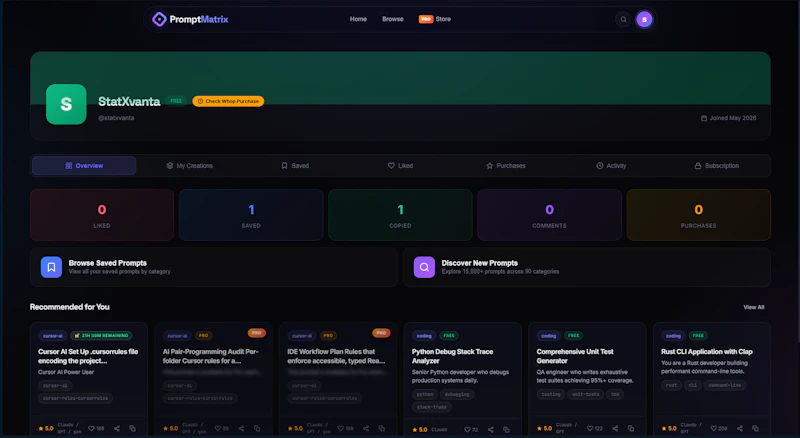The width and height of the screenshot is (800, 438).
Task: Click View All for recommended prompts
Action: pos(754,307)
